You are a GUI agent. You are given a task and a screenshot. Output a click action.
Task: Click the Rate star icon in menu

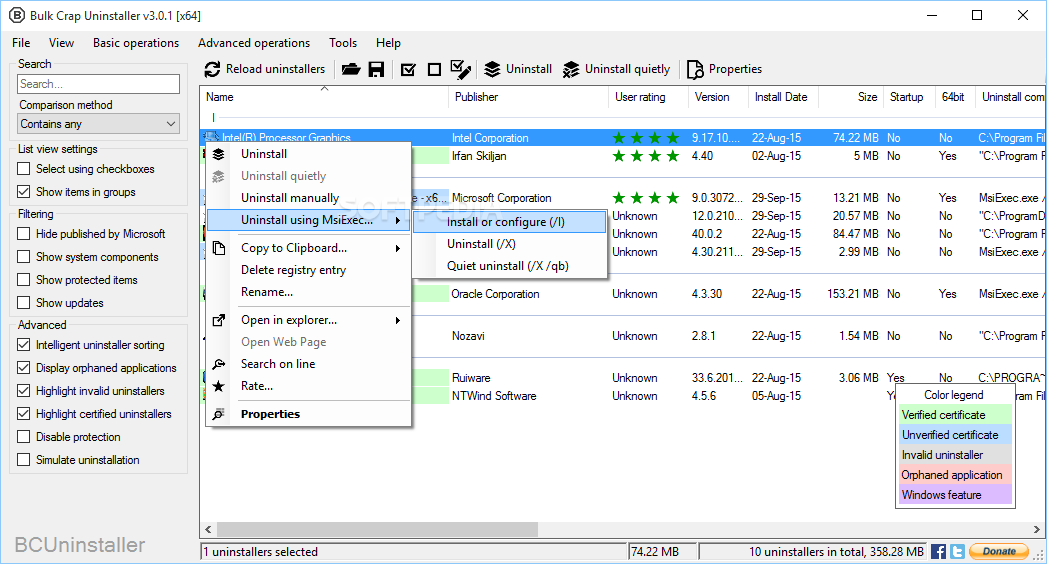point(218,386)
